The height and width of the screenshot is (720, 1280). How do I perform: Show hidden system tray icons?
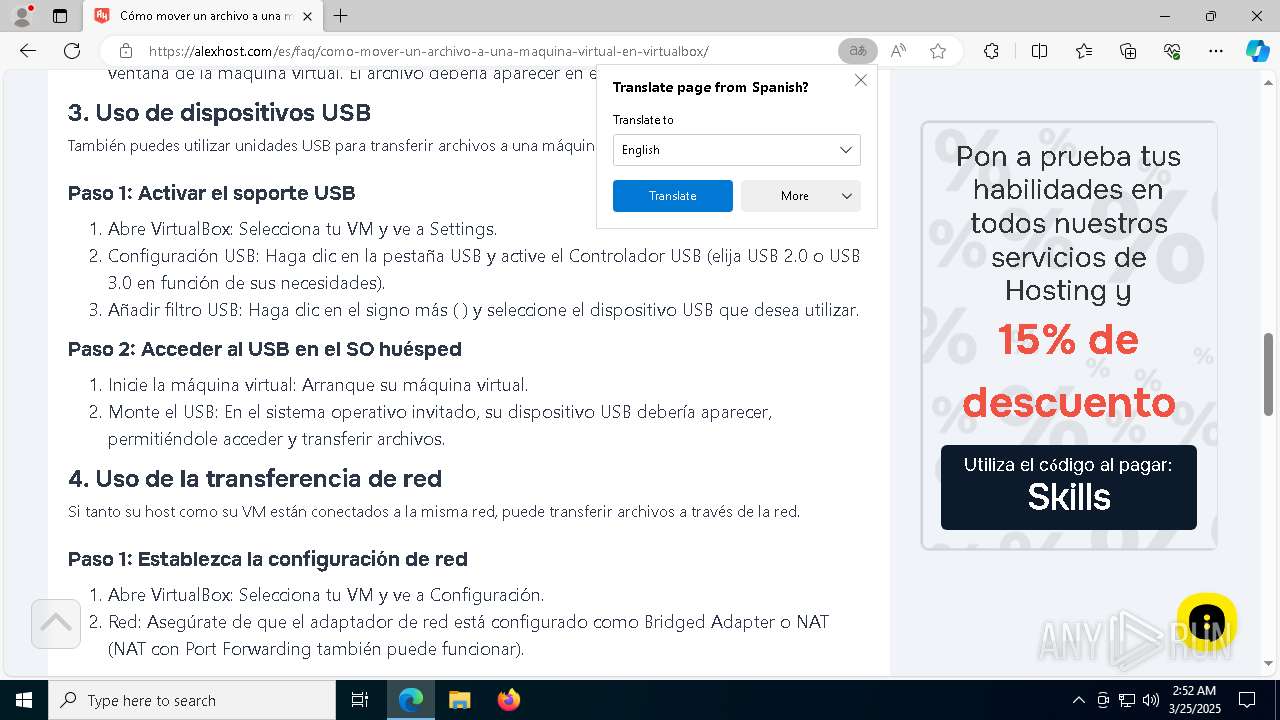pos(1078,700)
